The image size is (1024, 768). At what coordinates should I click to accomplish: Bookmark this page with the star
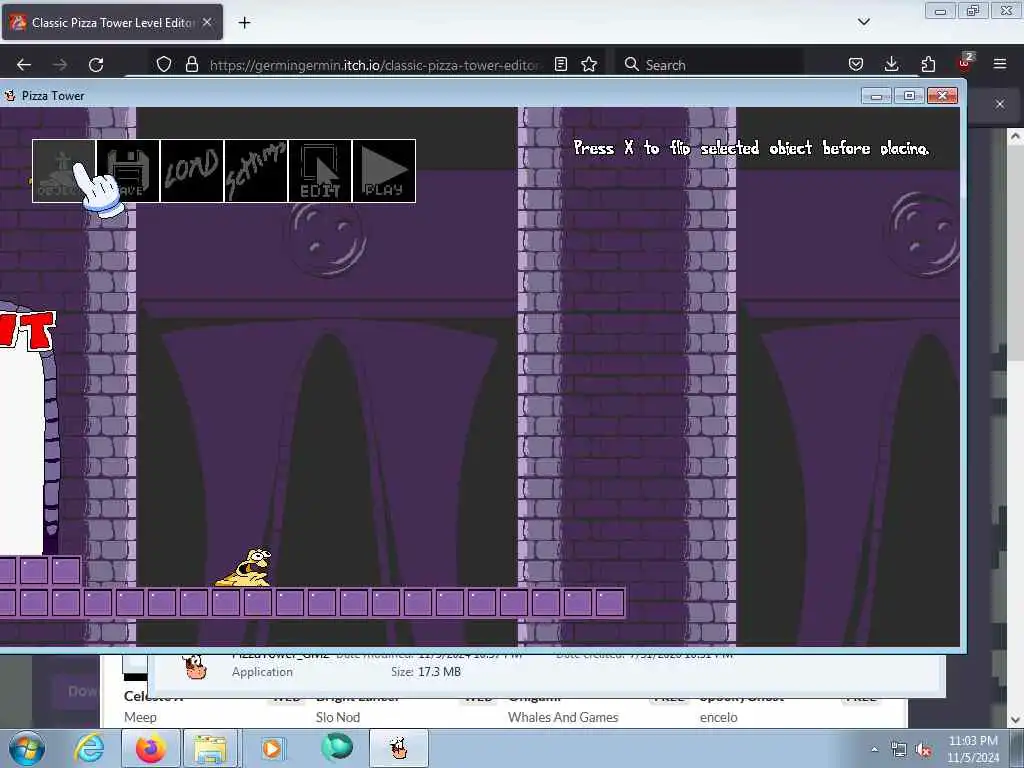coord(589,65)
